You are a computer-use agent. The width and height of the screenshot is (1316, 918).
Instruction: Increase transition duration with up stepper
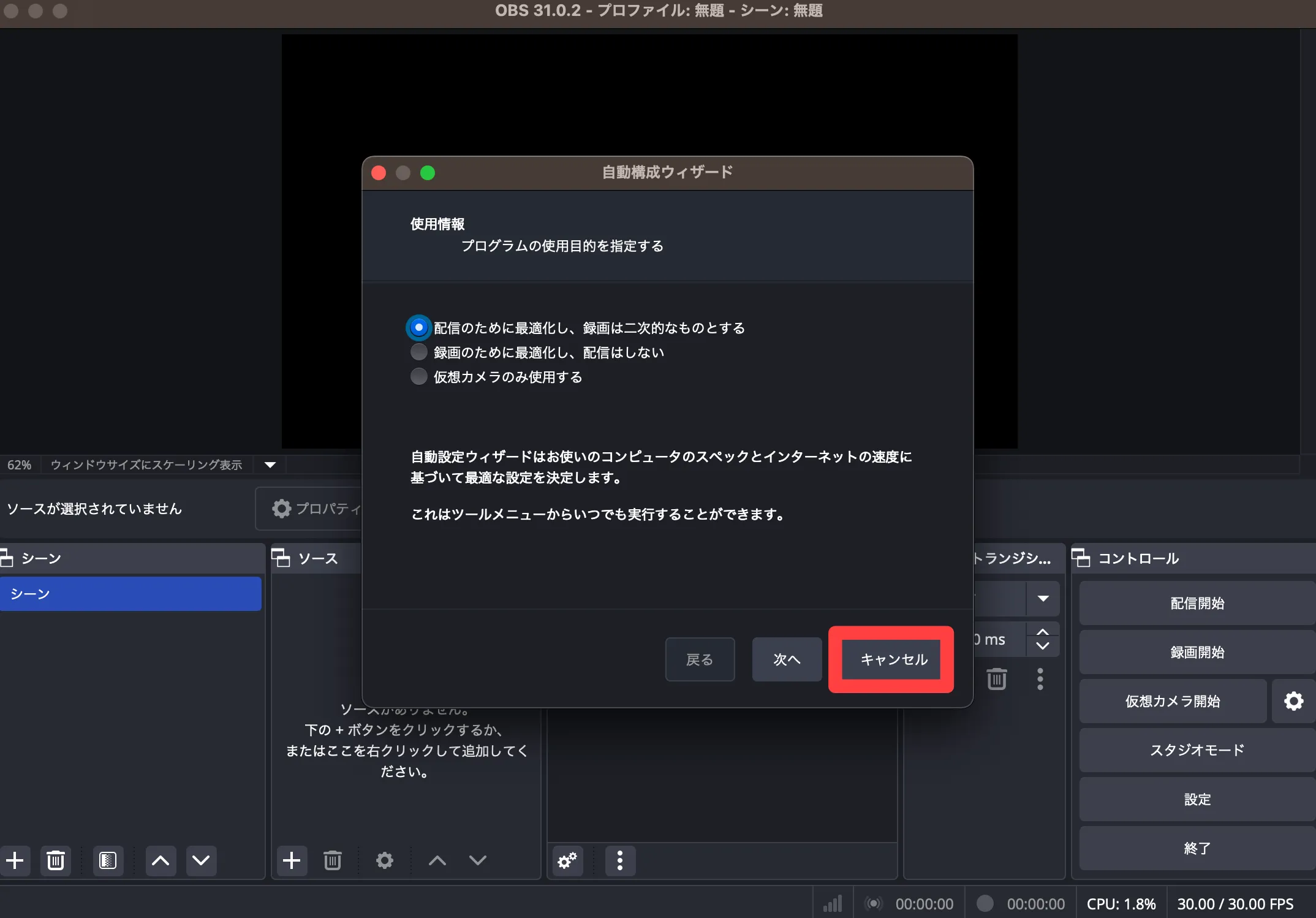(1043, 632)
